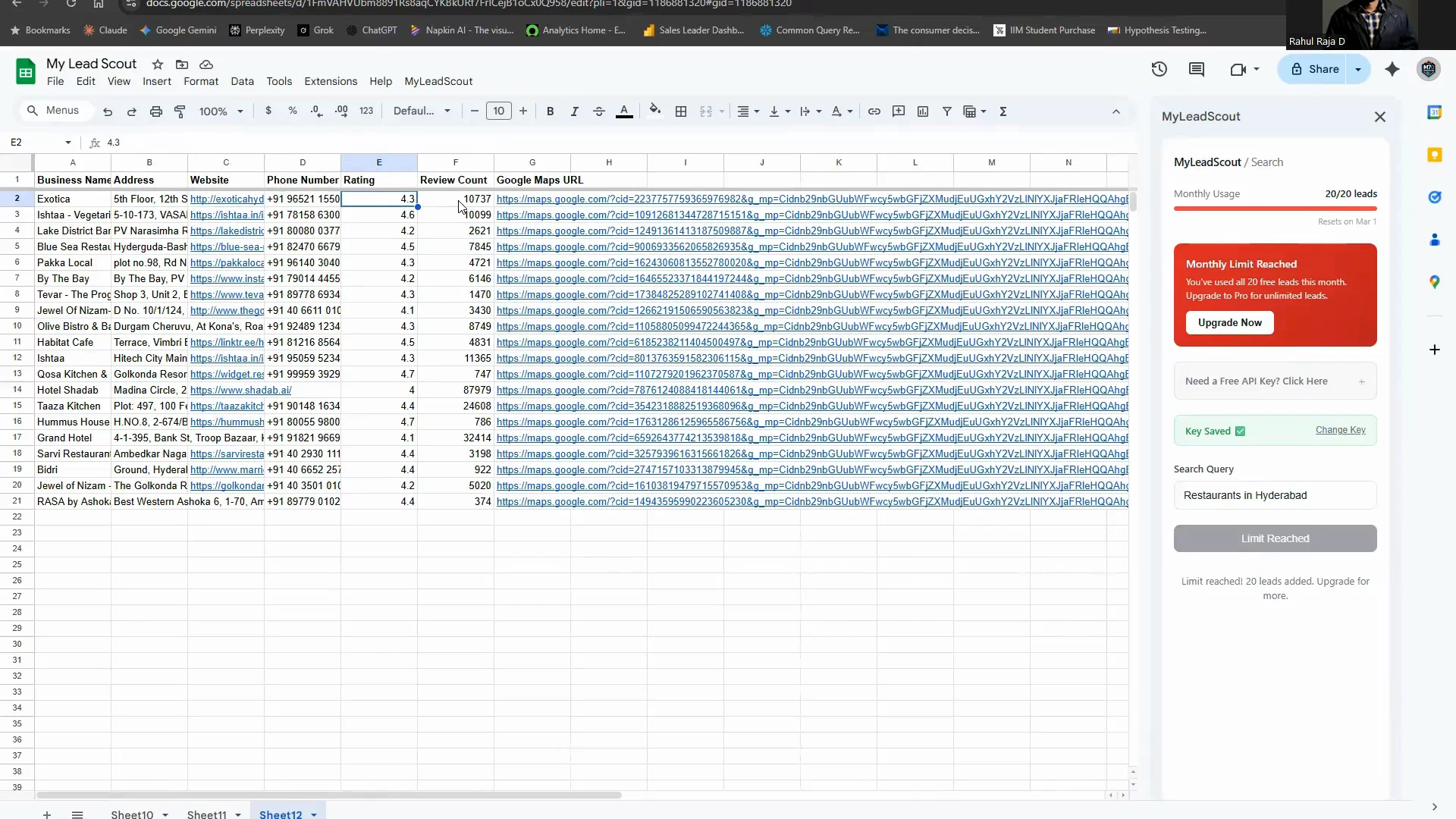Open Google Contacts side panel icon
The width and height of the screenshot is (1456, 819).
pos(1434,240)
